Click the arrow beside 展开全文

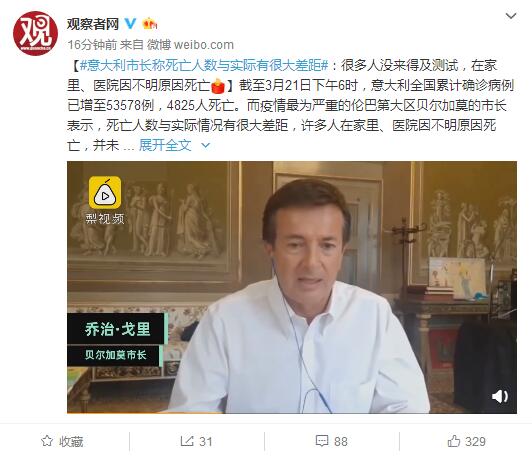206,146
